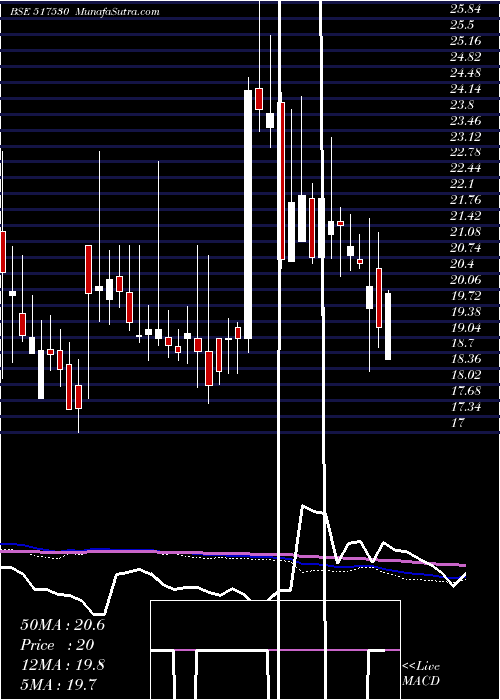The height and width of the screenshot is (700, 500).
Task: Click the 19.38 price axis label
Action: coord(465,311)
